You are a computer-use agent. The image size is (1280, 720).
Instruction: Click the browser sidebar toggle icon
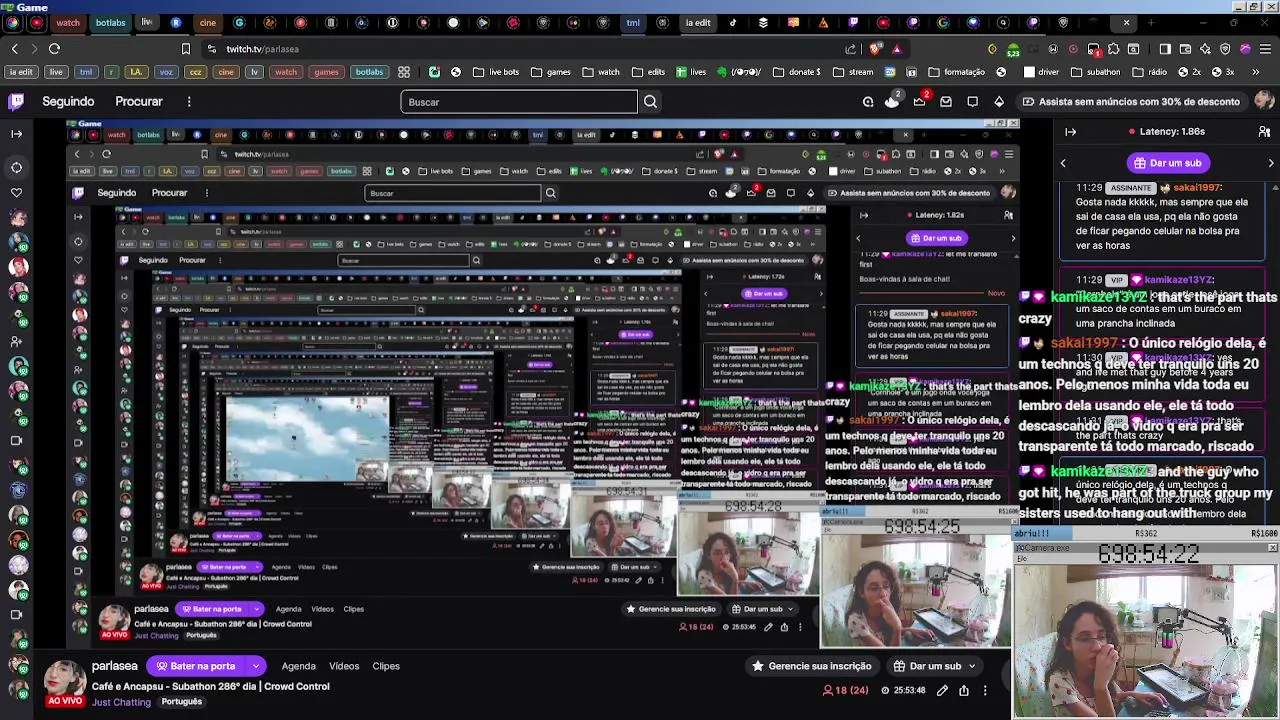pyautogui.click(x=1165, y=48)
